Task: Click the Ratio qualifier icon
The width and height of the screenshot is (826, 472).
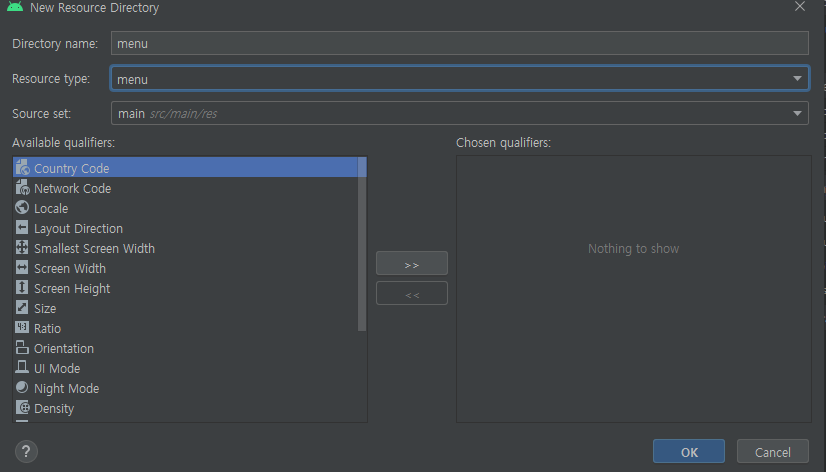Action: 22,328
